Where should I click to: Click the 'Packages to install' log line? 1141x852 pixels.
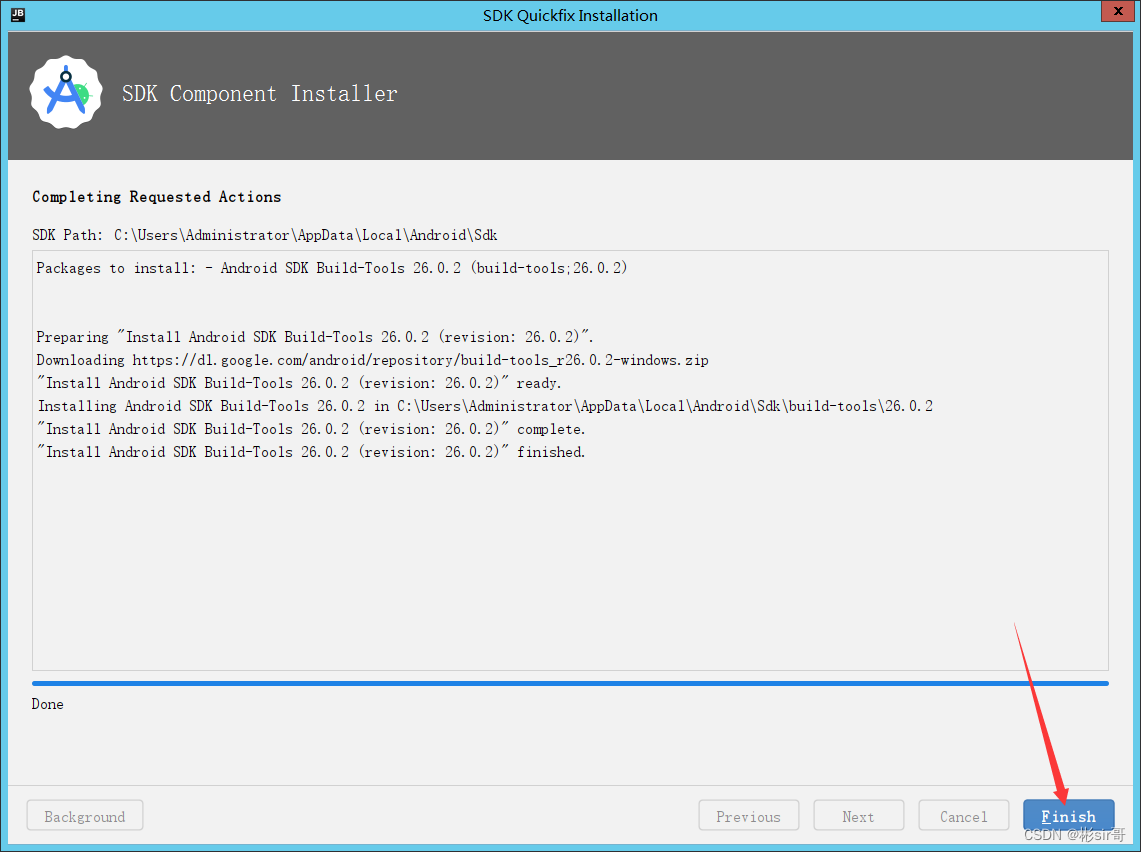332,268
